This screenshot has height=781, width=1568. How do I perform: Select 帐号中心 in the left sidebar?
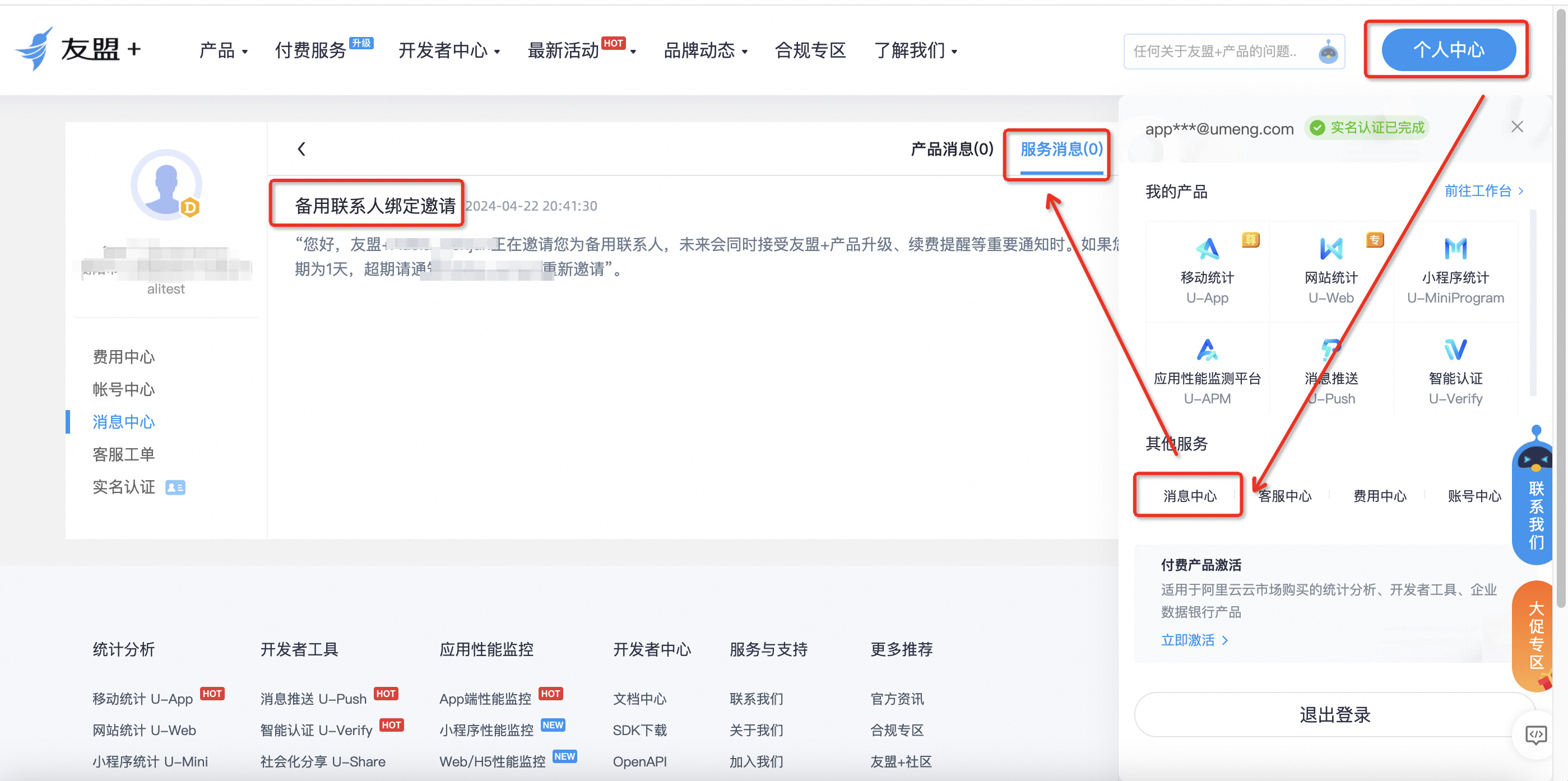[123, 389]
